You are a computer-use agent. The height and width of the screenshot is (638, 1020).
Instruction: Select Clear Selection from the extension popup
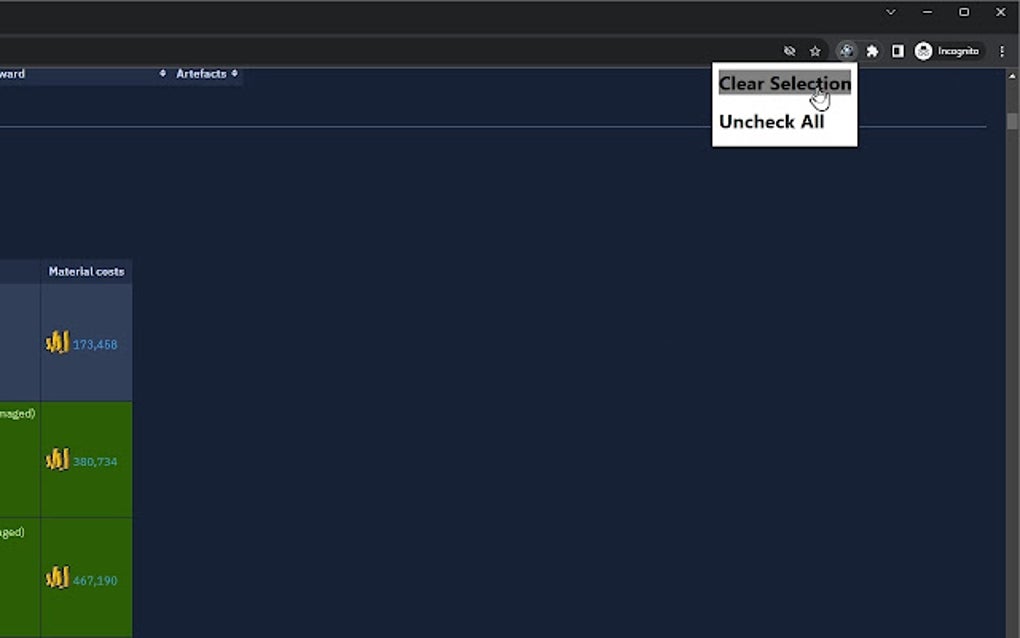pyautogui.click(x=784, y=84)
